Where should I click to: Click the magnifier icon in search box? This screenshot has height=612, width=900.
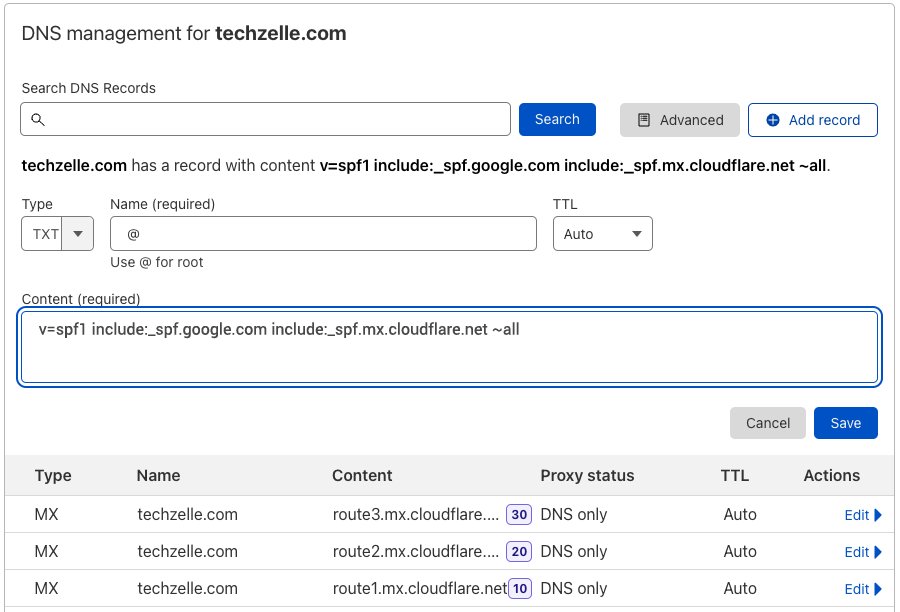tap(38, 119)
